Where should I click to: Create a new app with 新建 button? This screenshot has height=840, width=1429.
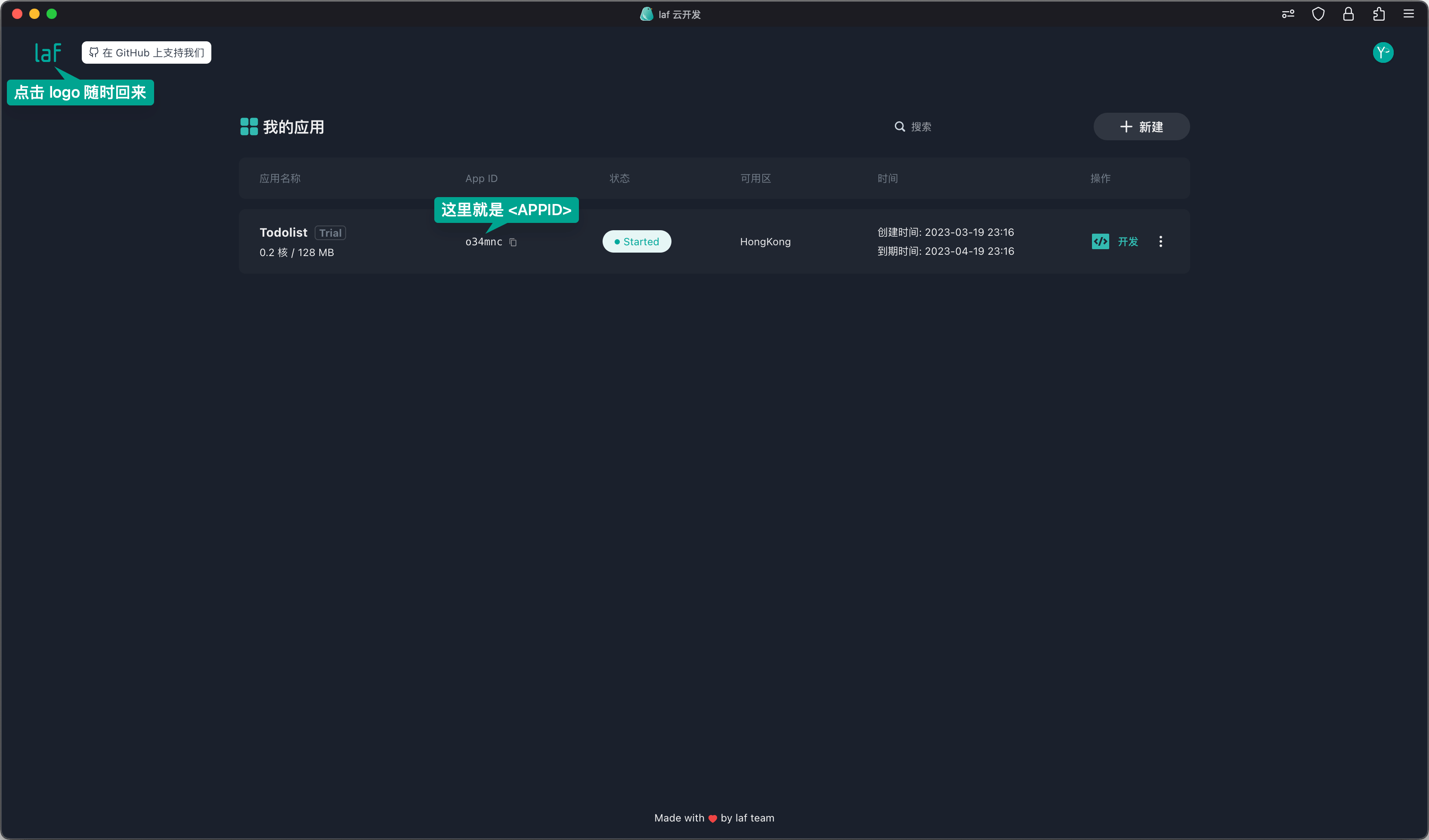click(1141, 127)
